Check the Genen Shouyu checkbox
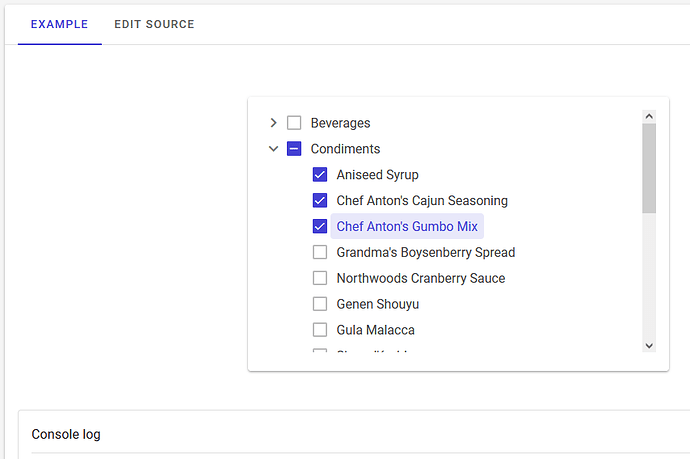 [x=320, y=304]
